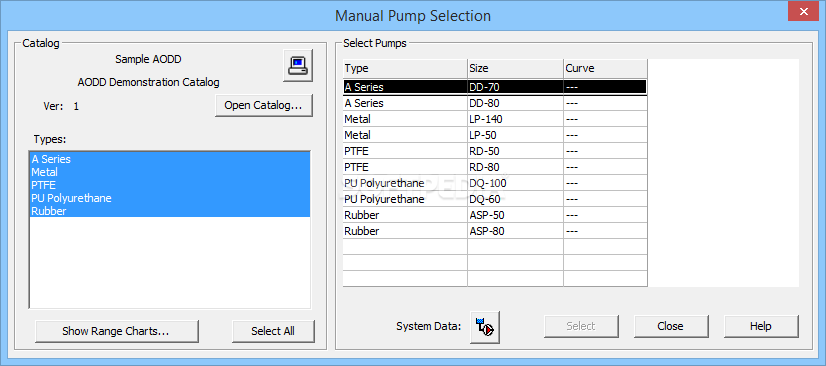This screenshot has width=826, height=366.
Task: Click Metal type cell in LP-140 row
Action: pos(405,119)
